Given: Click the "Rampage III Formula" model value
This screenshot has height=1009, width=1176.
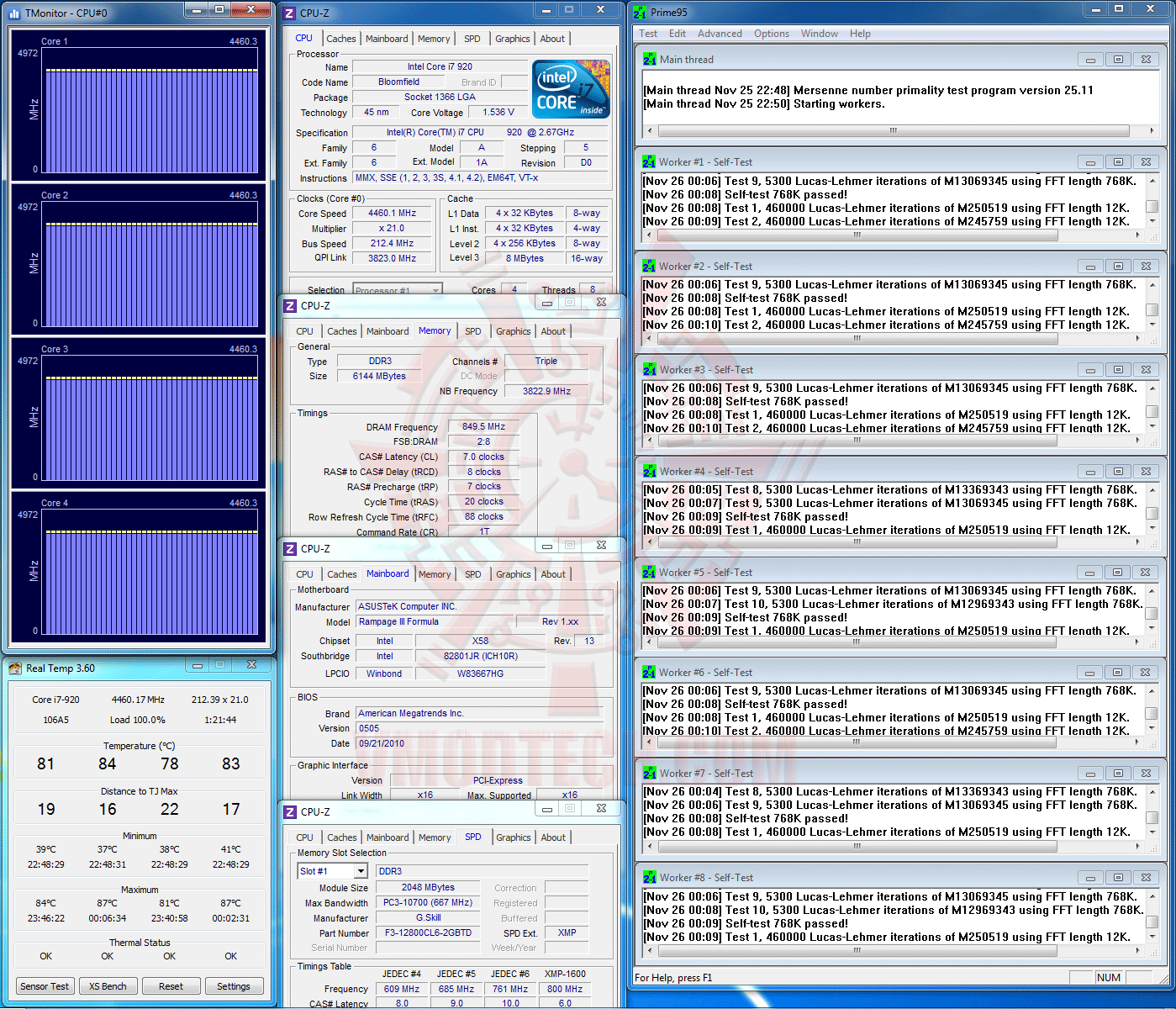Looking at the screenshot, I should click(434, 621).
